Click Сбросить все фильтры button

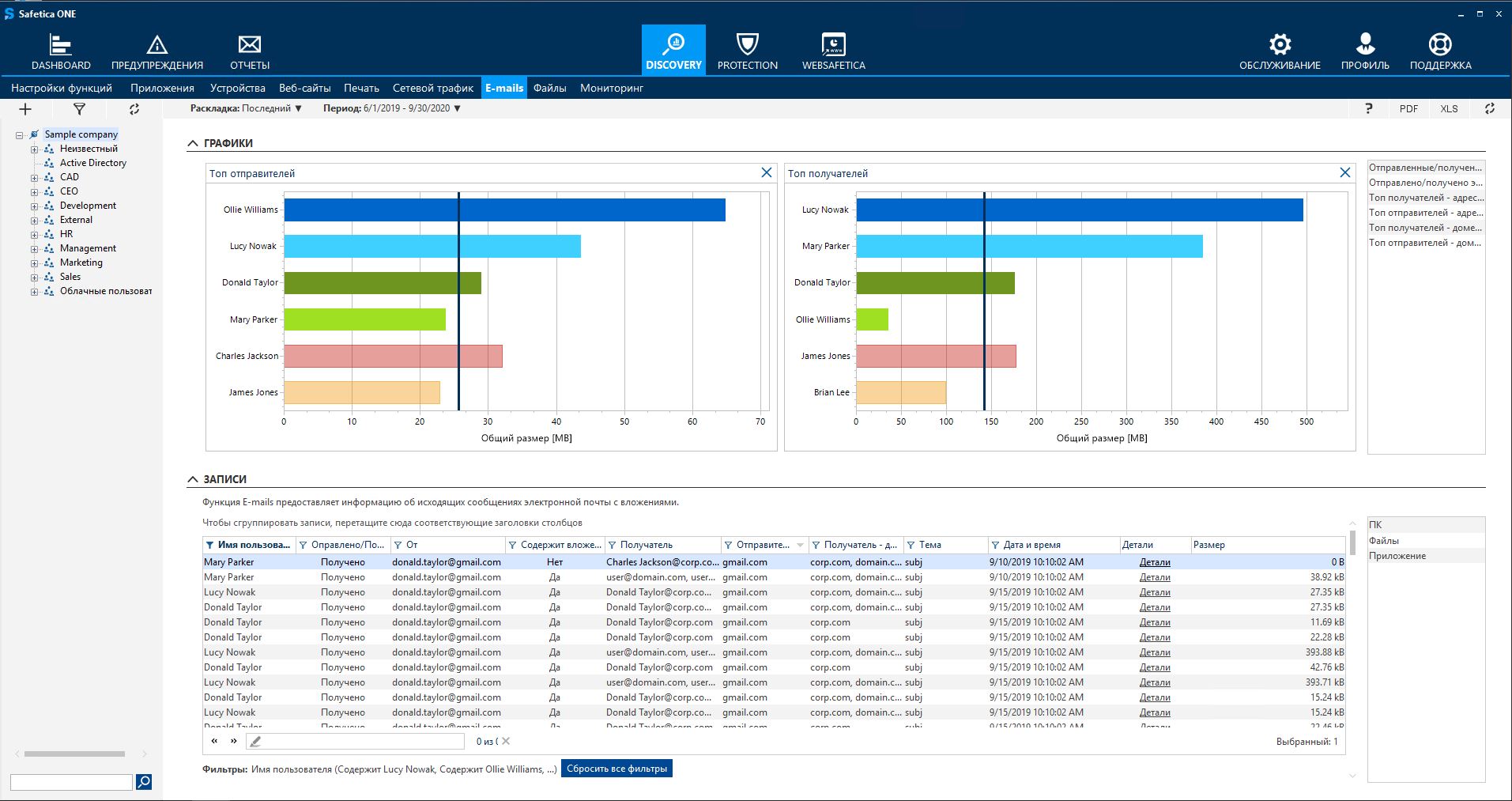616,769
